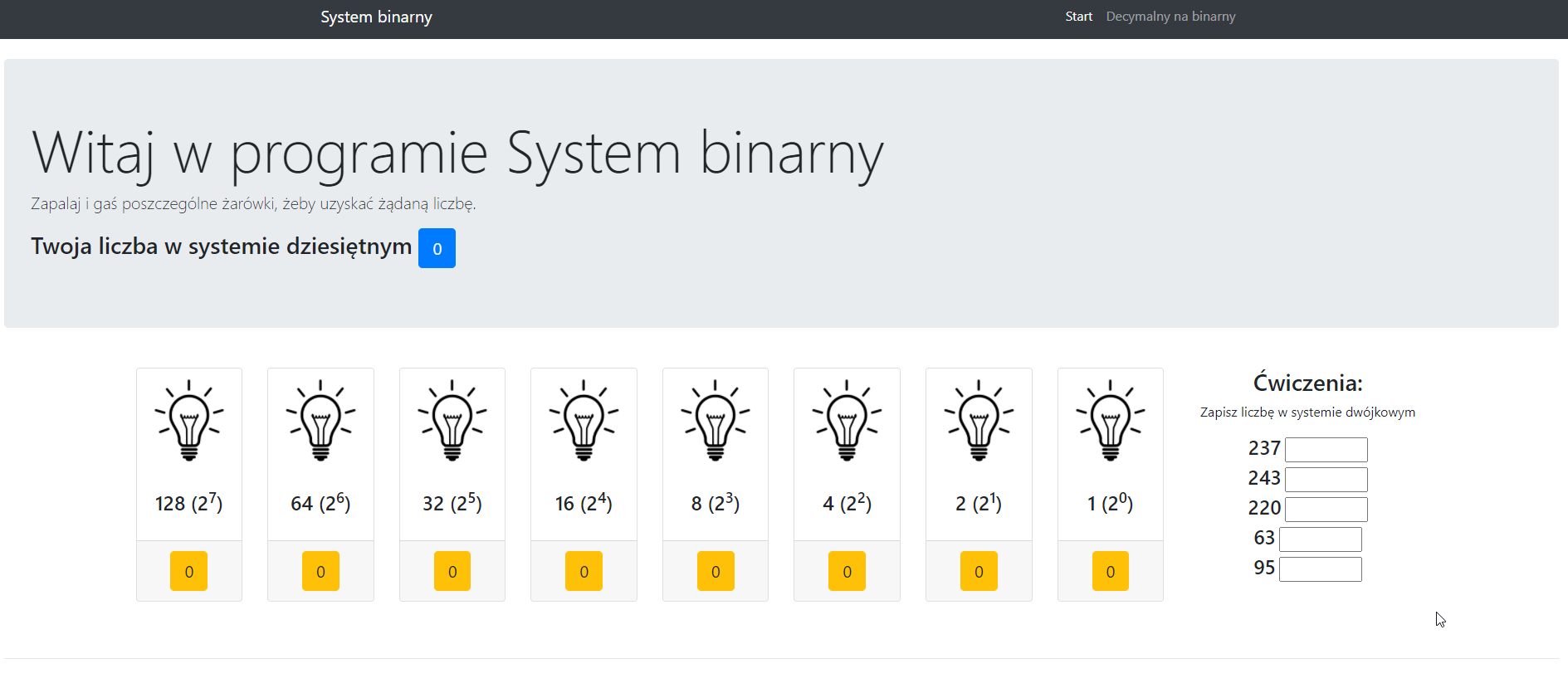Focus the answer field for 63
The height and width of the screenshot is (693, 1568).
point(1320,539)
